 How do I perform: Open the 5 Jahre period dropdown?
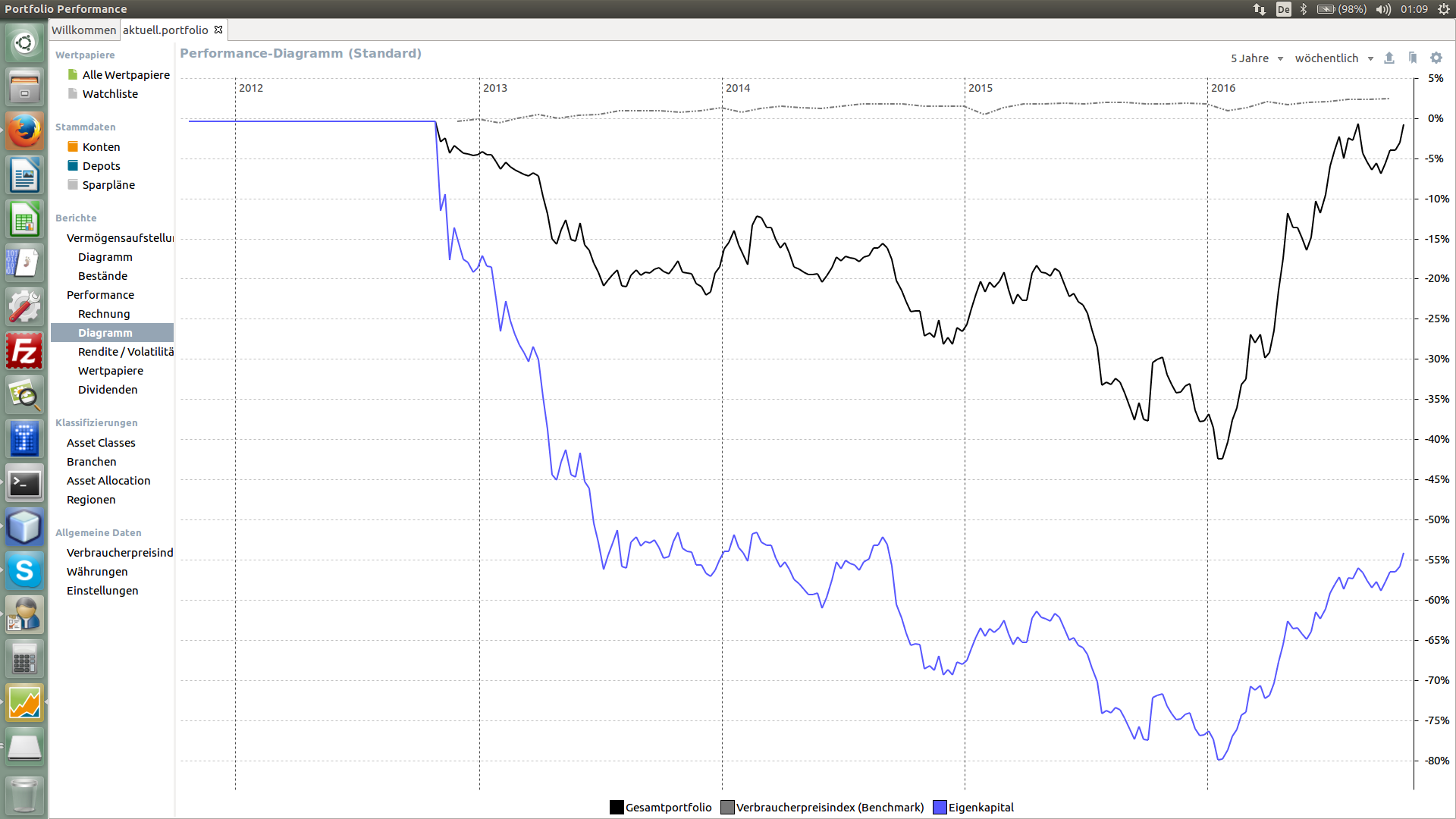click(1257, 58)
